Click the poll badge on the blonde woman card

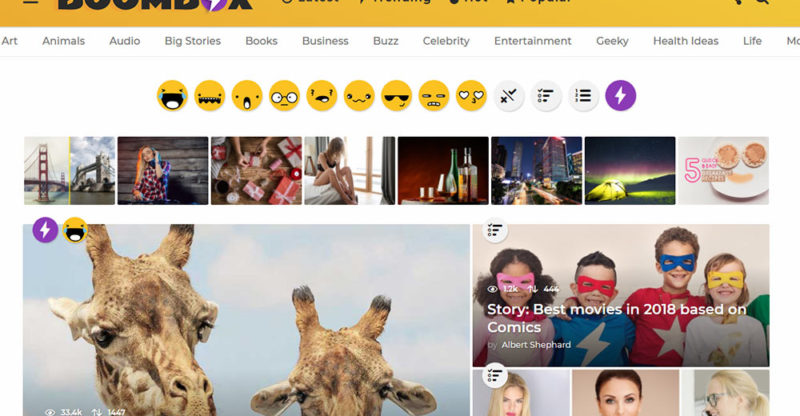[x=495, y=376]
